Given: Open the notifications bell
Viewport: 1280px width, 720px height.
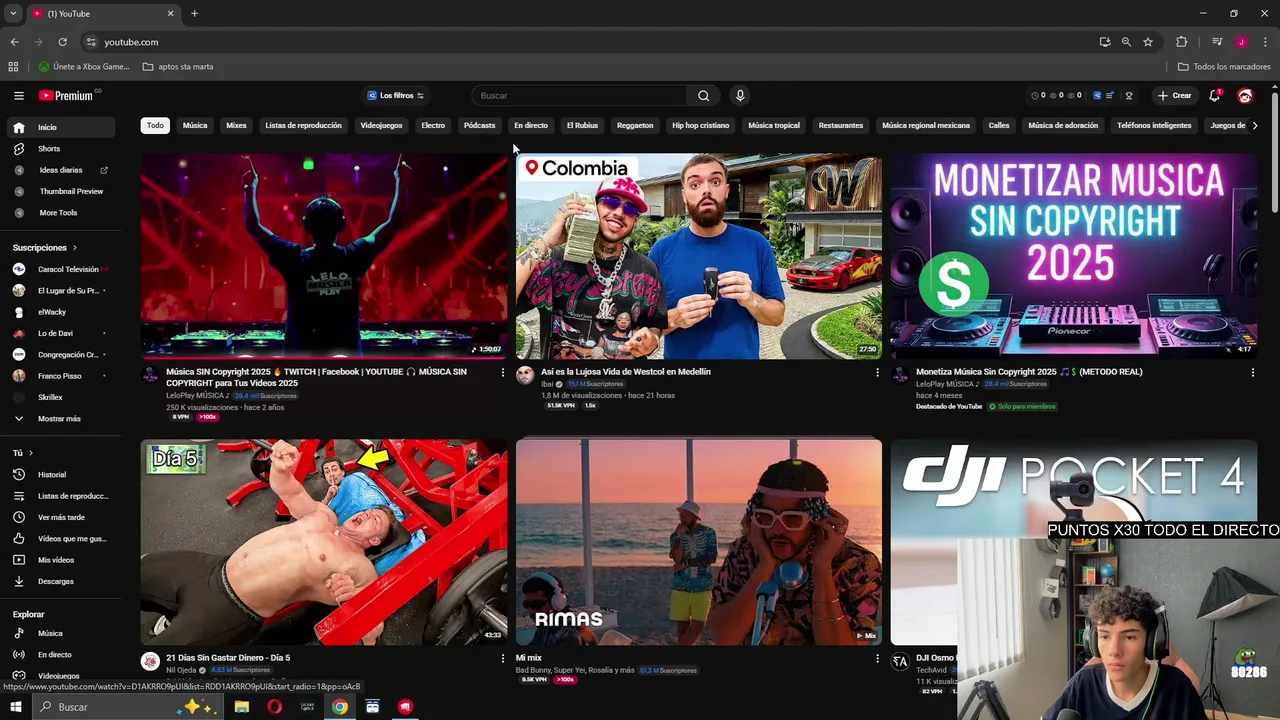Looking at the screenshot, I should tap(1214, 96).
